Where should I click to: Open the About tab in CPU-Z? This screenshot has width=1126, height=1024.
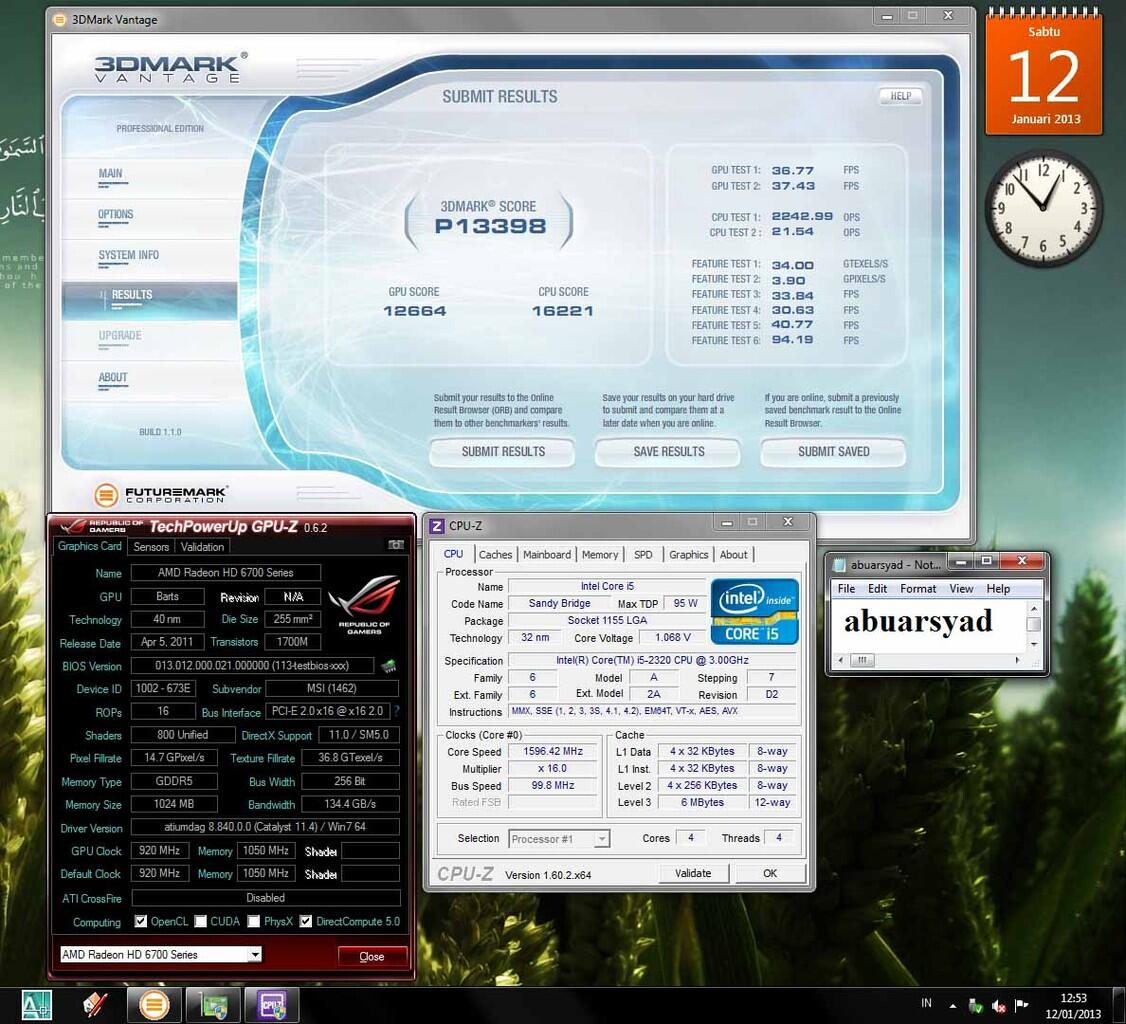(x=734, y=554)
